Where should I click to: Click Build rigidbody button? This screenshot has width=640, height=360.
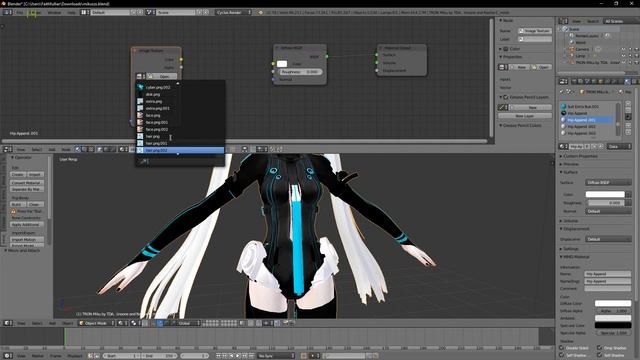click(18, 204)
